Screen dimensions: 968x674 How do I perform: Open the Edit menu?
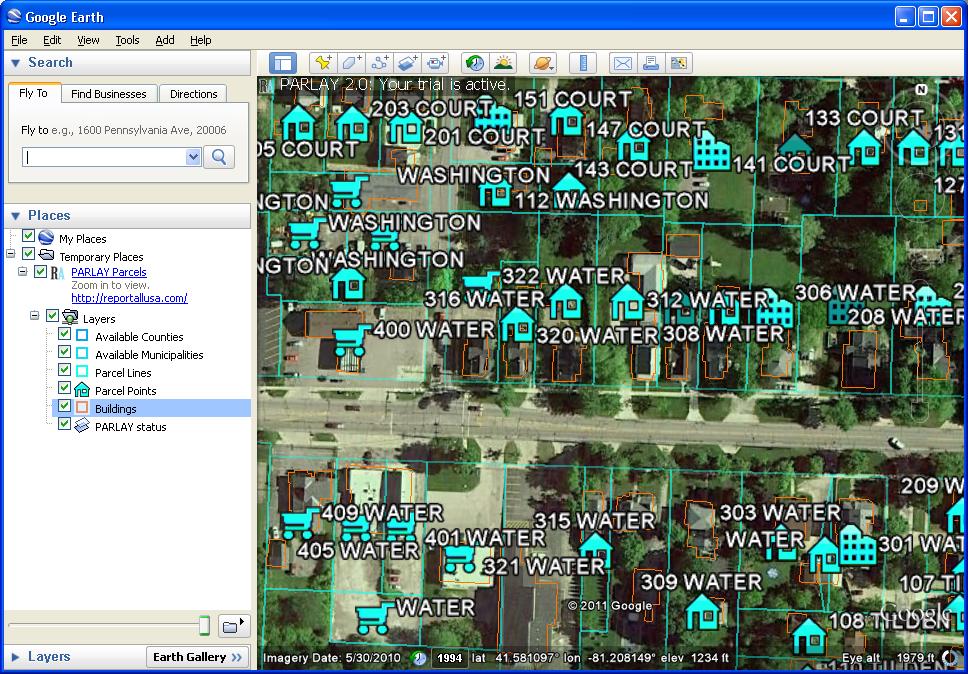52,40
